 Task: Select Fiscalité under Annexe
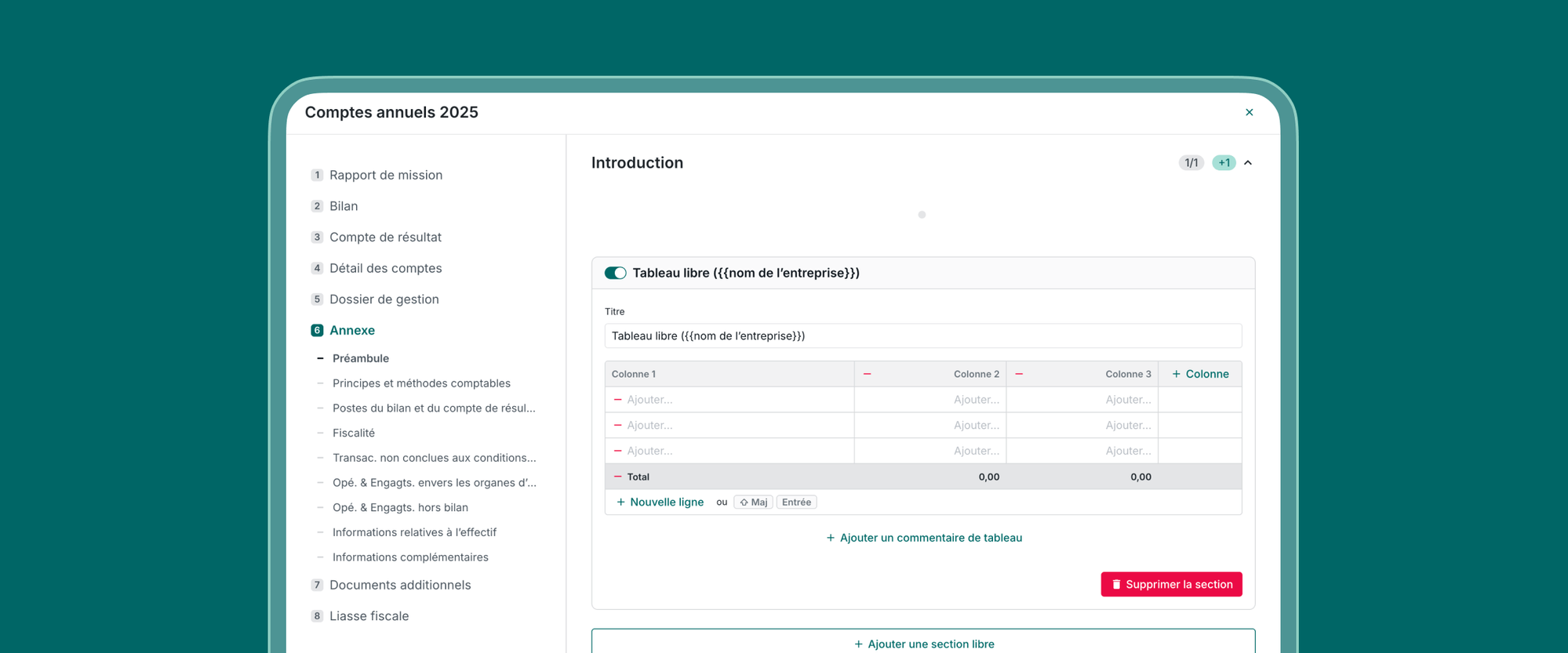point(353,433)
